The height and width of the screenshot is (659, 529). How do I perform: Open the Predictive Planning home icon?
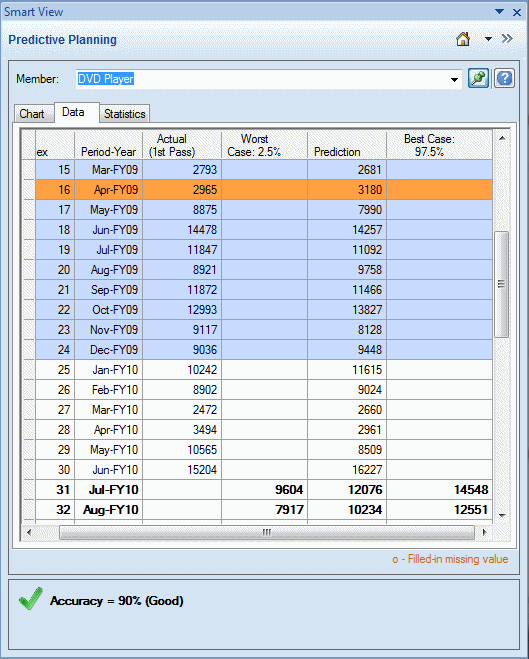(463, 39)
